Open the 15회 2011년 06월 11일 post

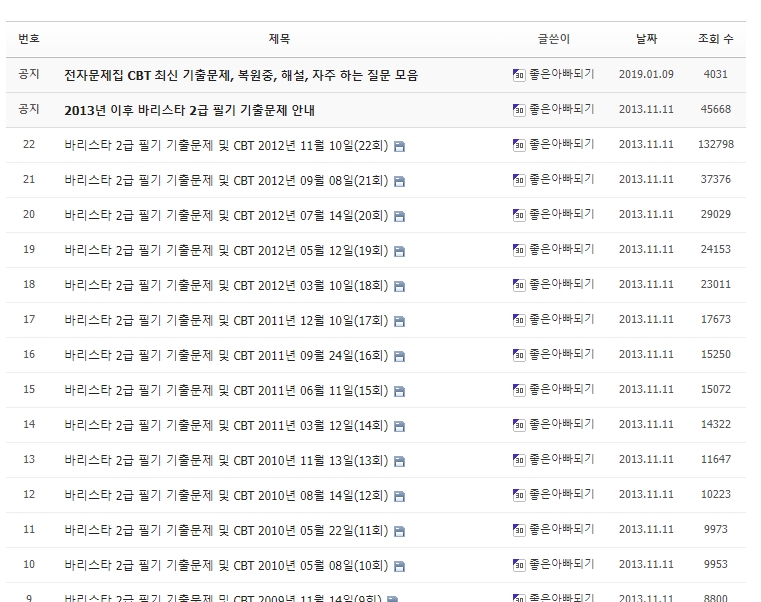226,390
